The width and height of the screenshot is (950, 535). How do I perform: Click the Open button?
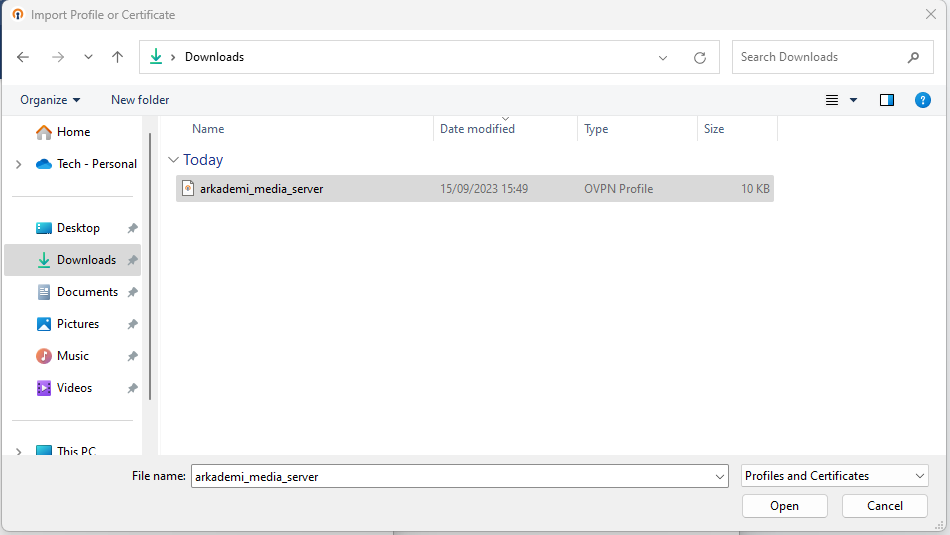pos(785,506)
